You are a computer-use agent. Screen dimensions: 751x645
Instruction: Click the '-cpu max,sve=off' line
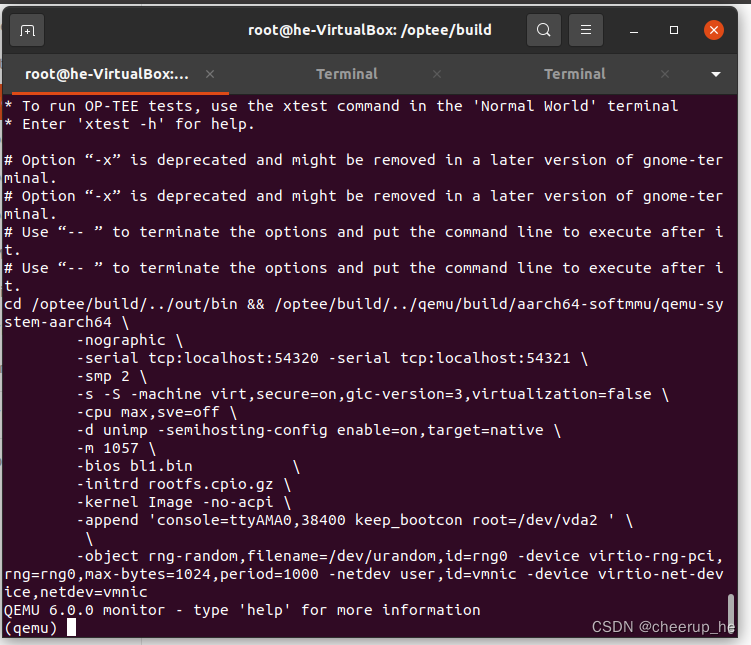(x=157, y=412)
